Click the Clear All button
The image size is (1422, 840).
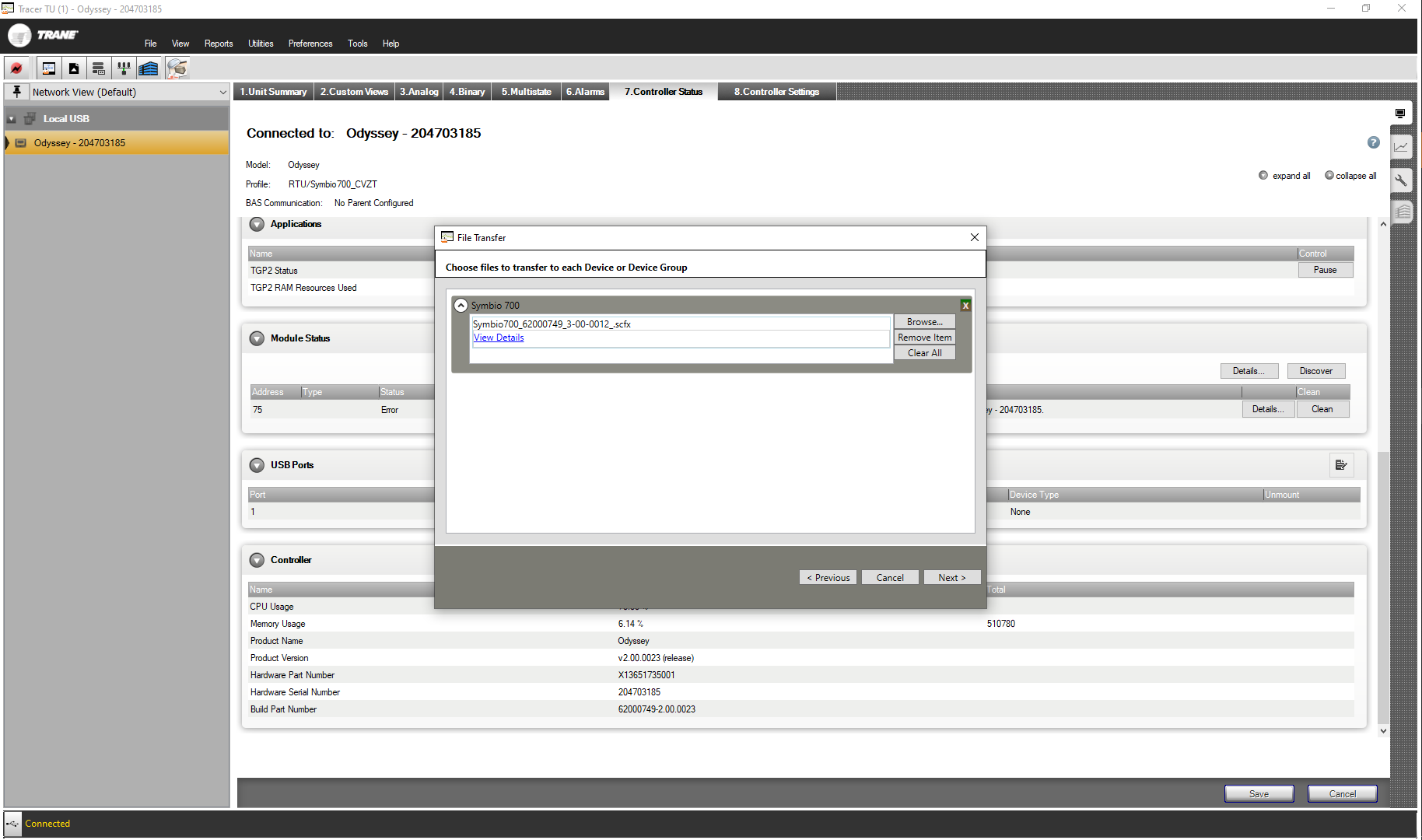pos(924,353)
